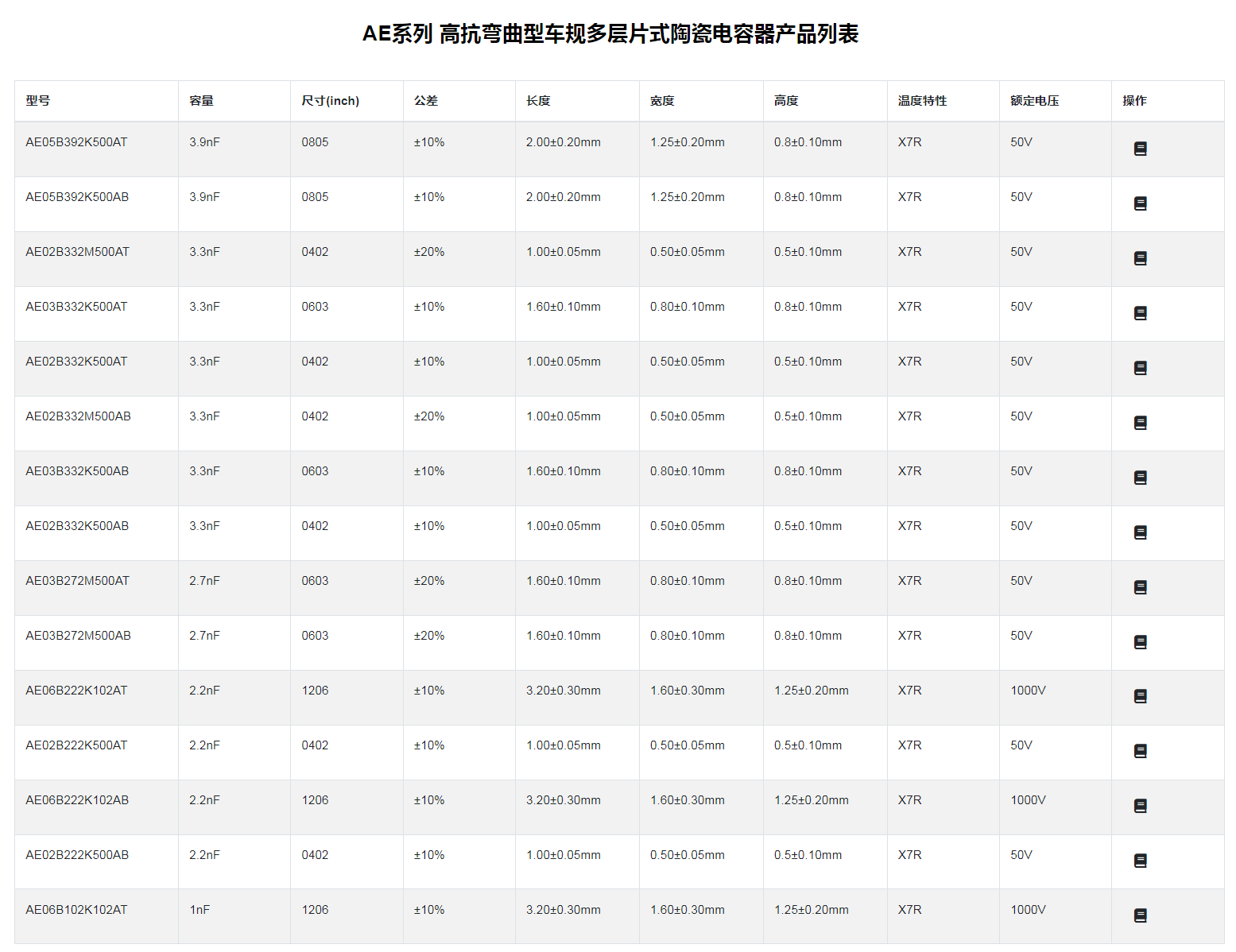The image size is (1236, 952).
Task: Open datasheet icon for AE05B392K500AT
Action: (x=1140, y=149)
